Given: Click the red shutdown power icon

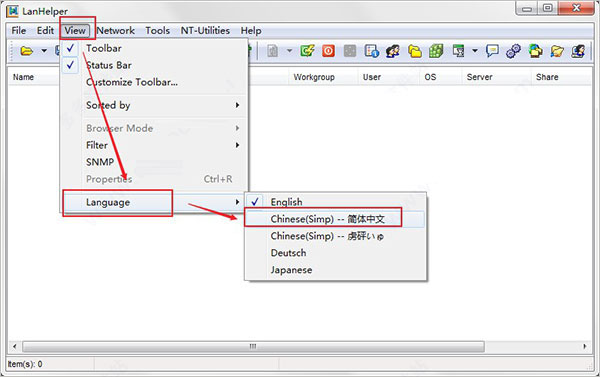Looking at the screenshot, I should coord(328,51).
